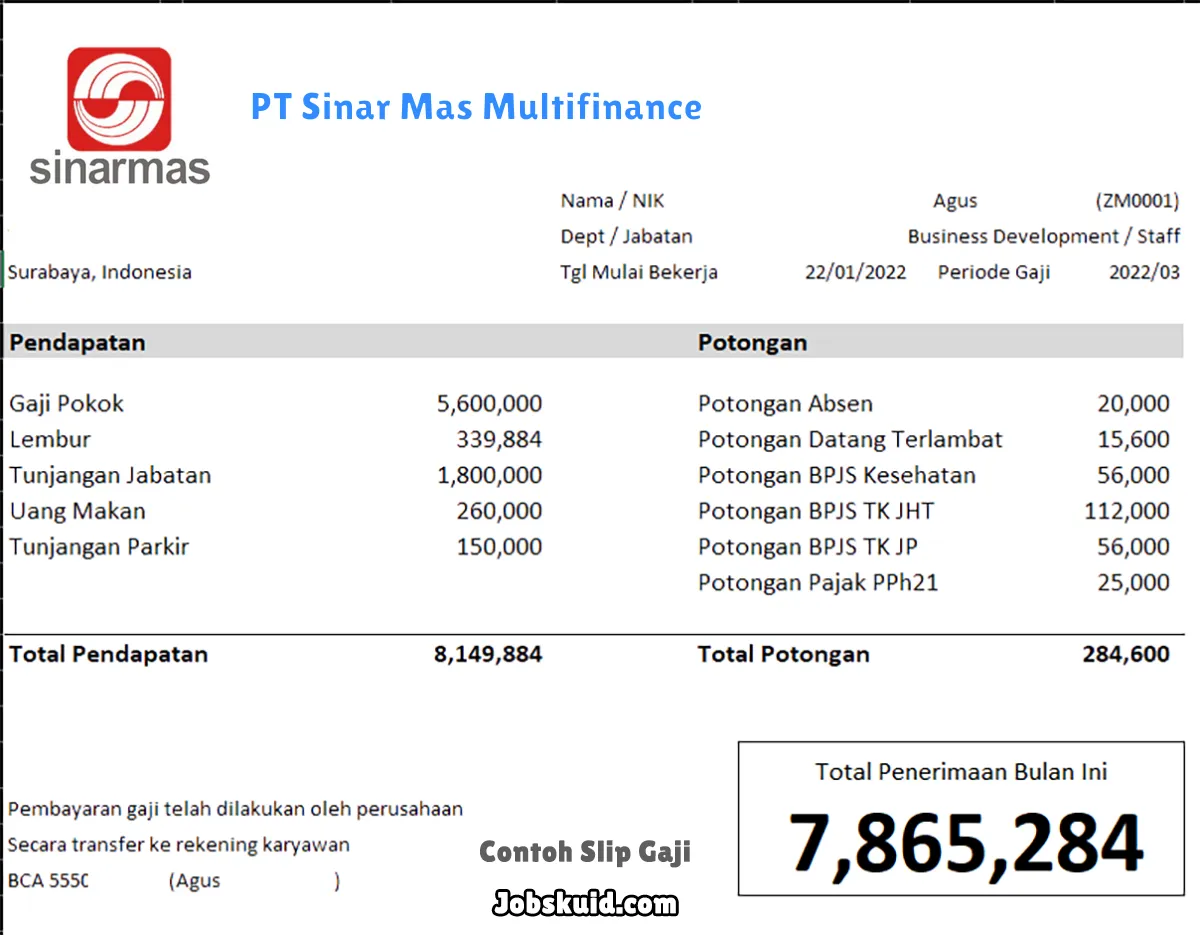Click the Potongan BPJS TK JHT value

coord(1126,512)
